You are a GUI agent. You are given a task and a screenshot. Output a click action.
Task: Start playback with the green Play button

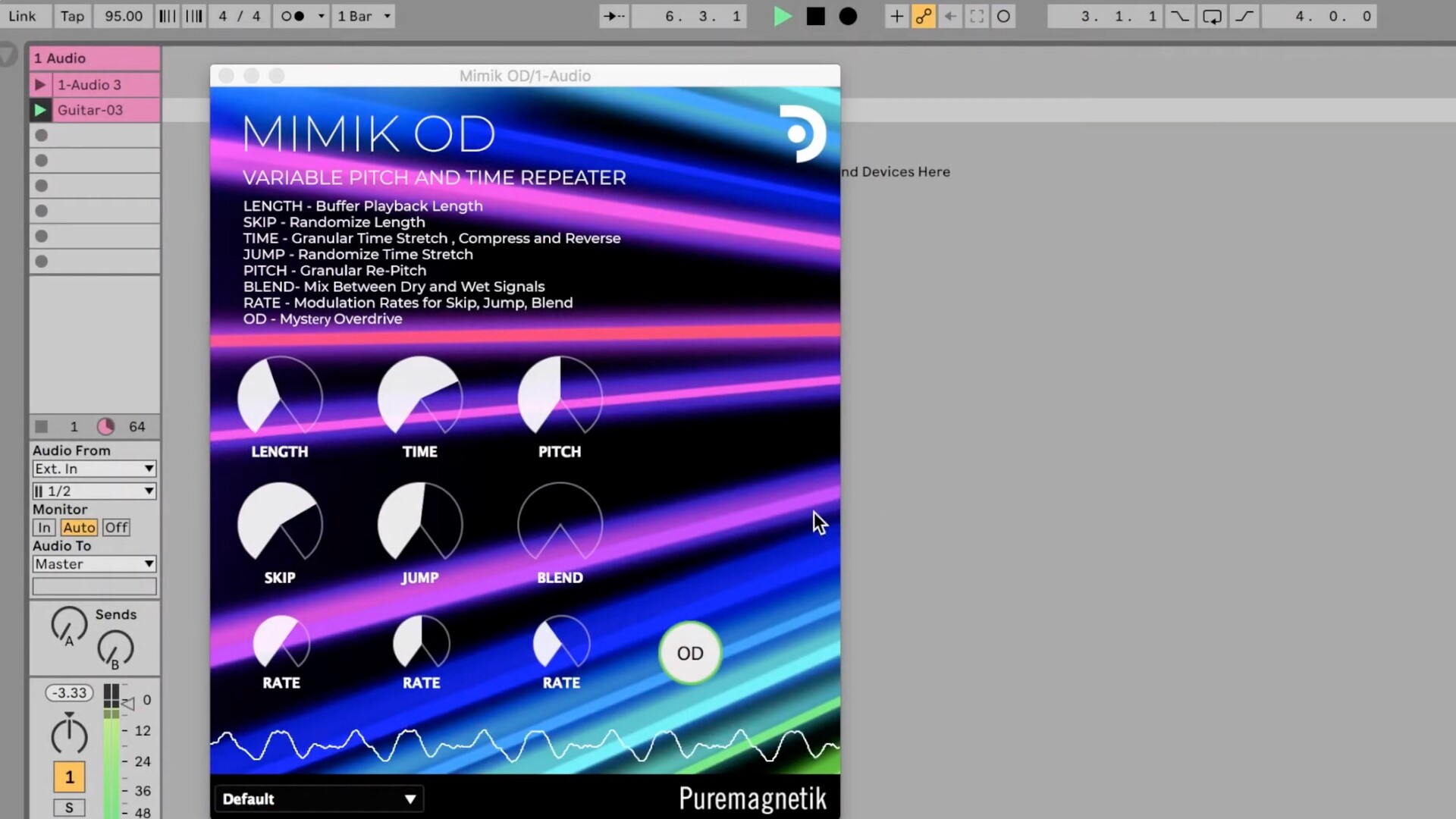pos(782,16)
